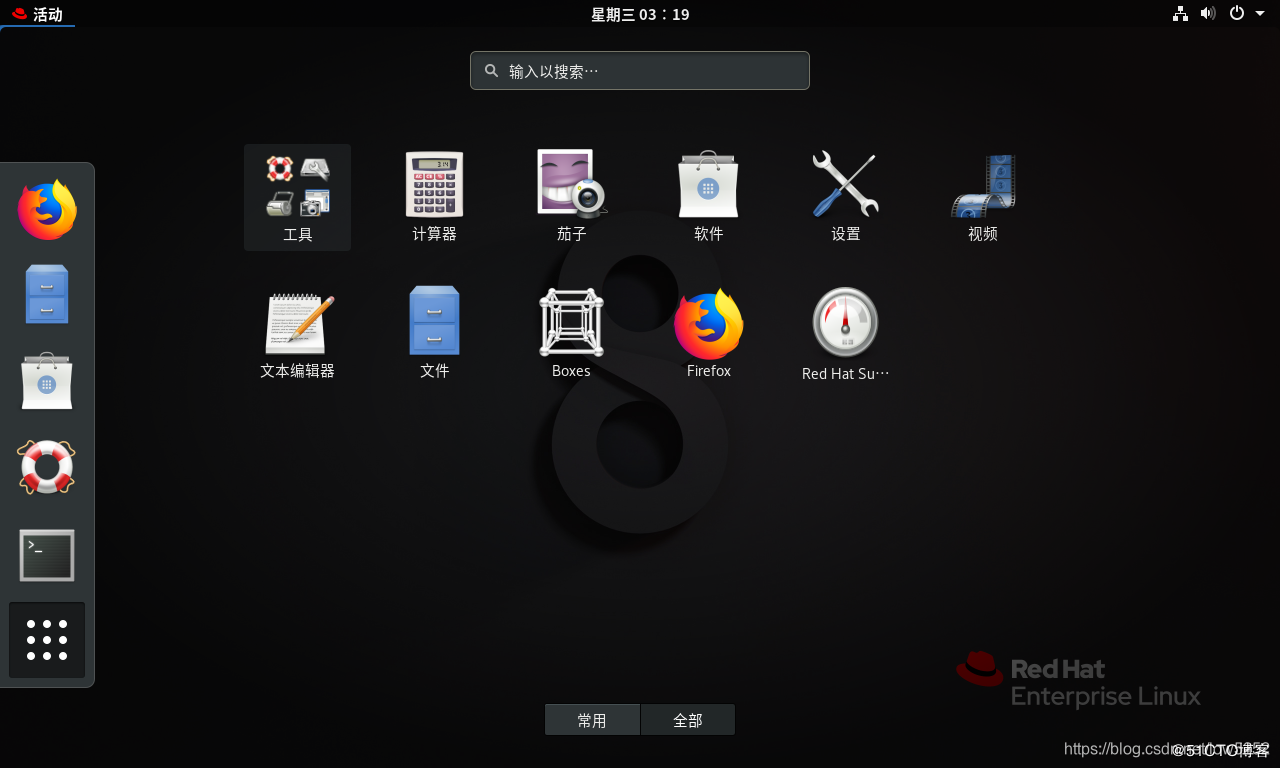
Task: Select the 常用 (Frequent) apps view
Action: [592, 719]
